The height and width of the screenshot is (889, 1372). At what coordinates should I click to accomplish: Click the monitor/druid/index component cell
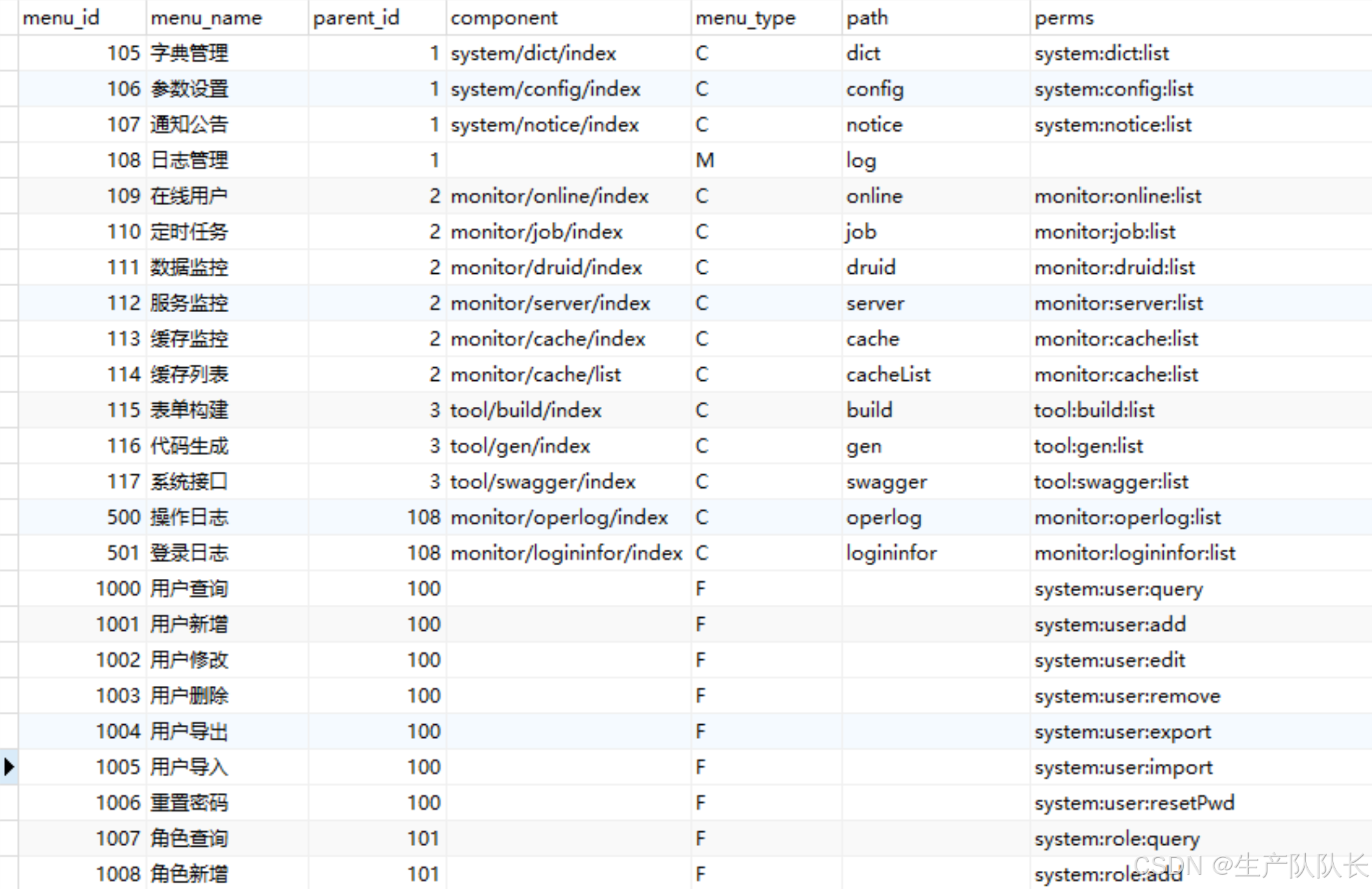click(x=546, y=267)
